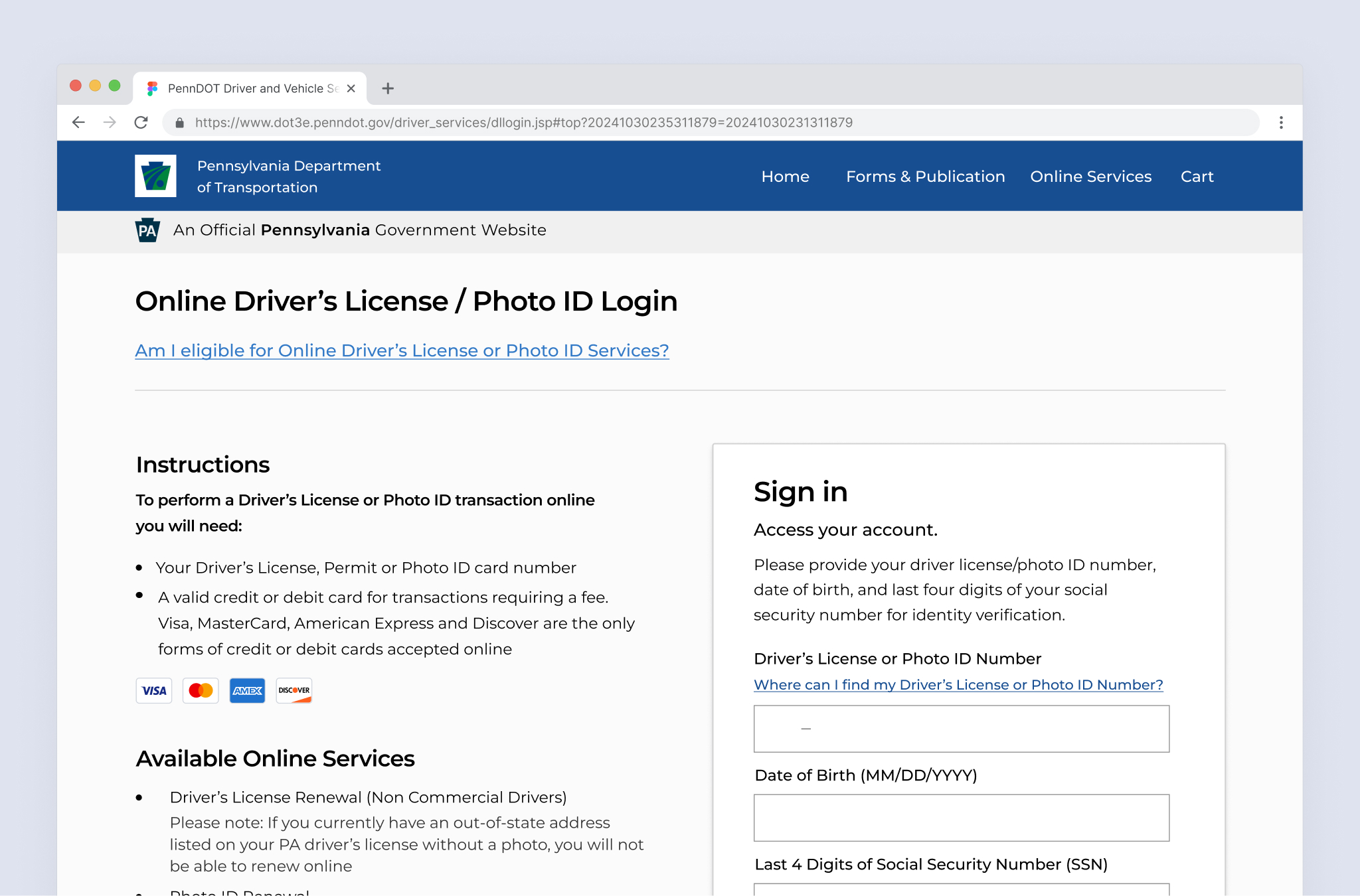
Task: Open the Cart menu item
Action: 1197,177
